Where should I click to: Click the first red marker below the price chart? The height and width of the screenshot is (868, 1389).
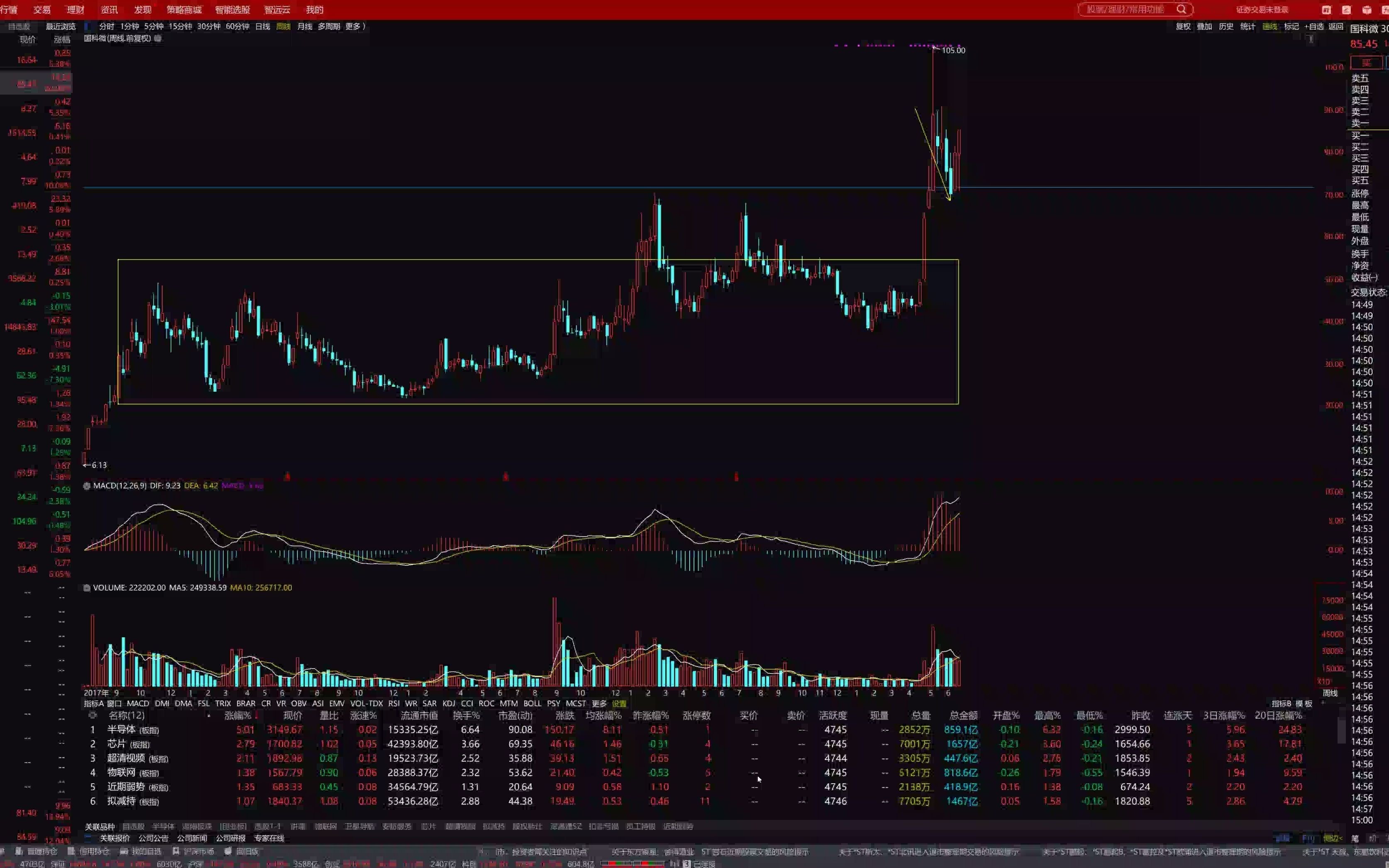tap(287, 476)
